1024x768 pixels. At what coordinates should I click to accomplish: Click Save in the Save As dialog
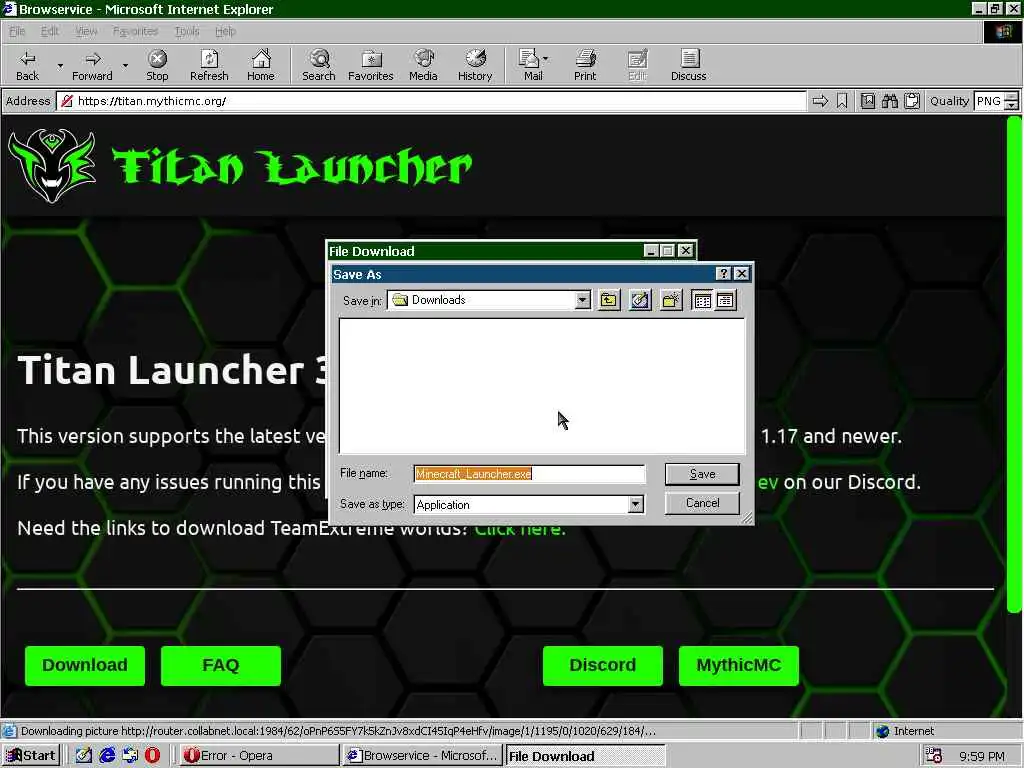(702, 474)
